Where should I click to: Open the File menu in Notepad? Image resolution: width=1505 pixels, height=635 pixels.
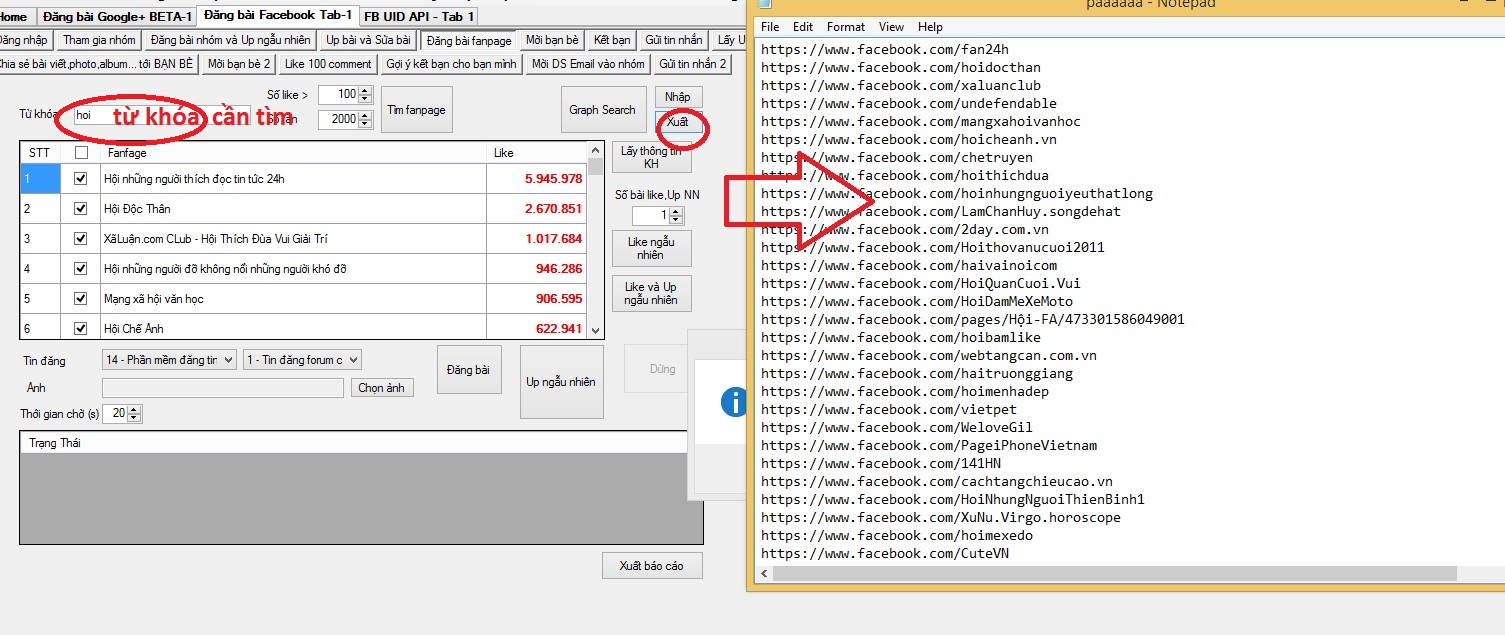(770, 27)
